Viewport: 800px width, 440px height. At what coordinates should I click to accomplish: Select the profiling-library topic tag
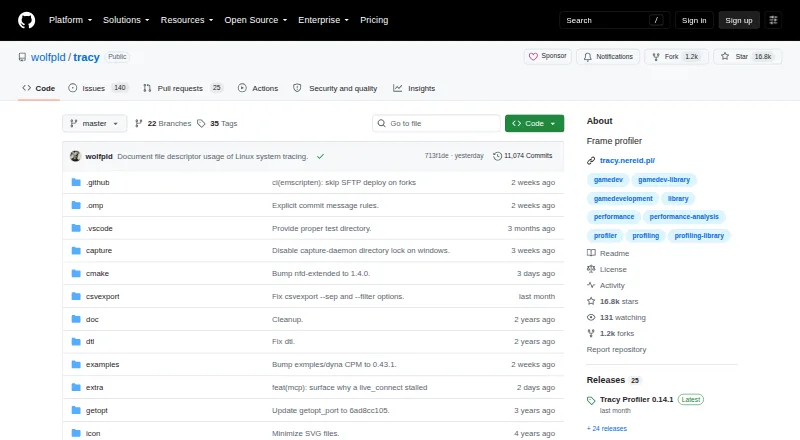pos(699,236)
